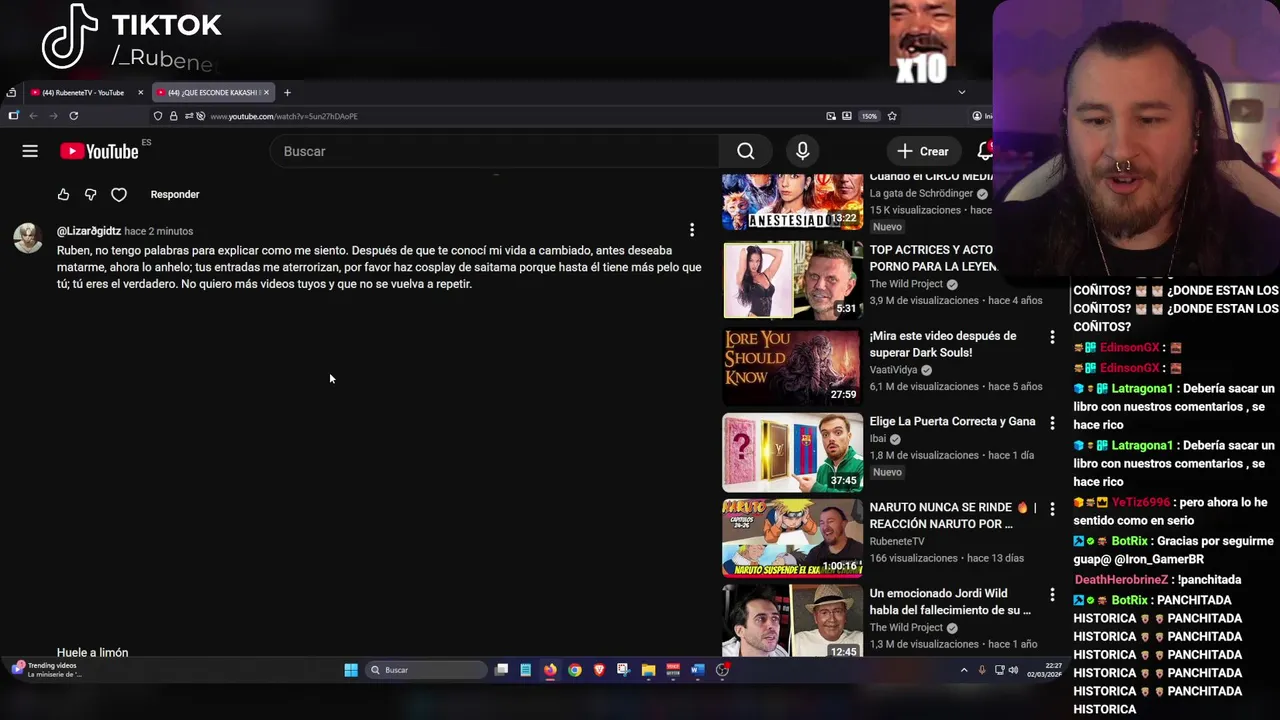
Task: Open Word from the taskbar
Action: click(697, 670)
